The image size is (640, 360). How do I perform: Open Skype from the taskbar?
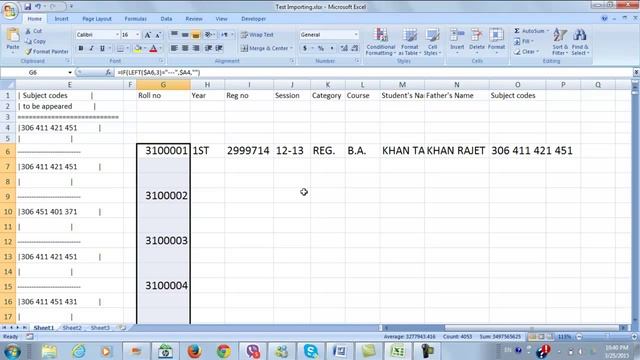coord(311,351)
